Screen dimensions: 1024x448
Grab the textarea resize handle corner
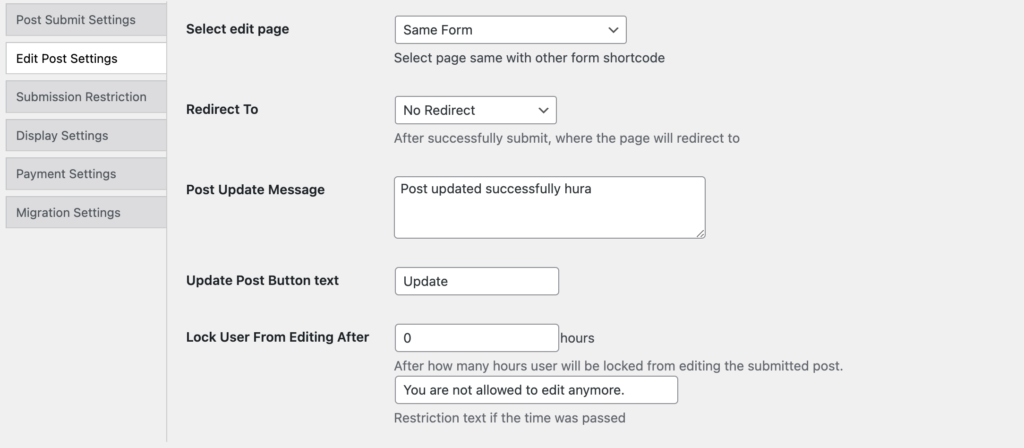pyautogui.click(x=700, y=233)
